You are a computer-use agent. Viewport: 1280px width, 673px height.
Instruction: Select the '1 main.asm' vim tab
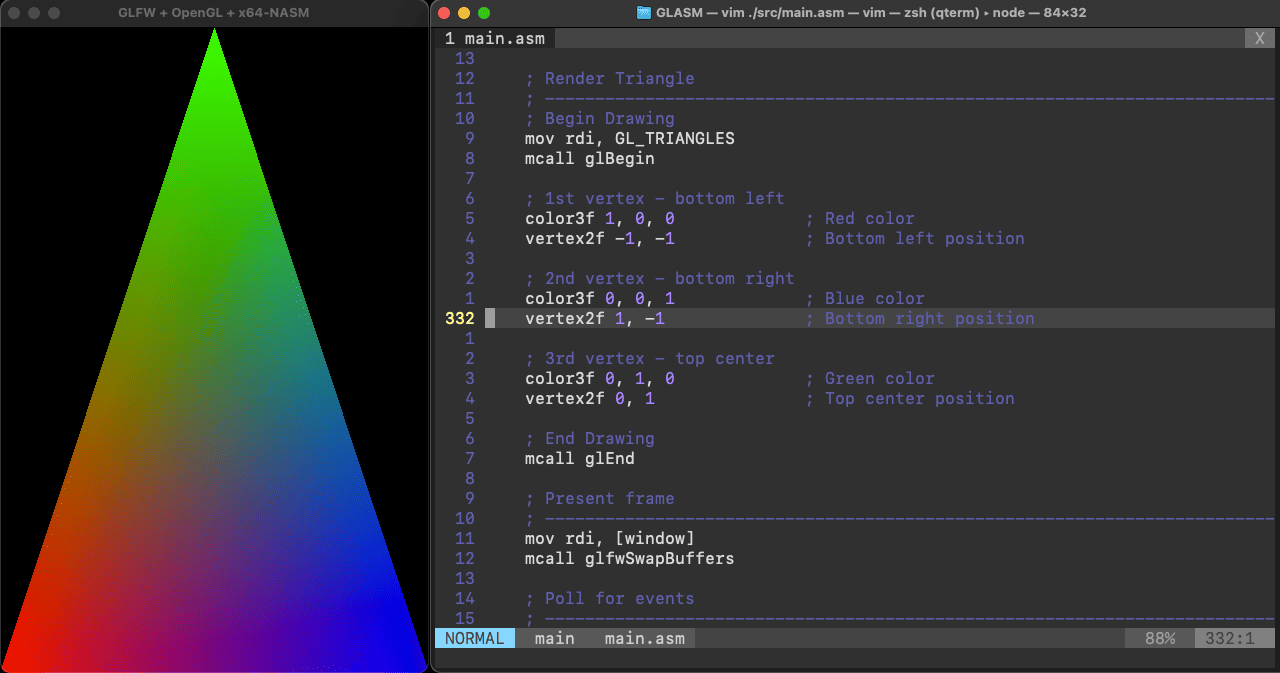point(495,39)
